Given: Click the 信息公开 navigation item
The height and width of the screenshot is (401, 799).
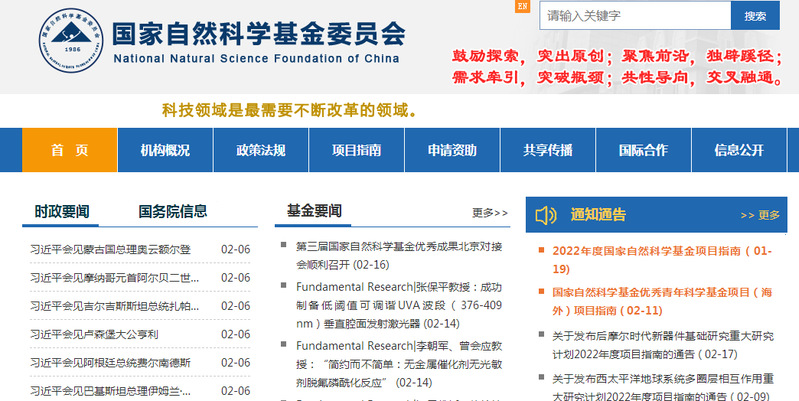Looking at the screenshot, I should coord(739,150).
